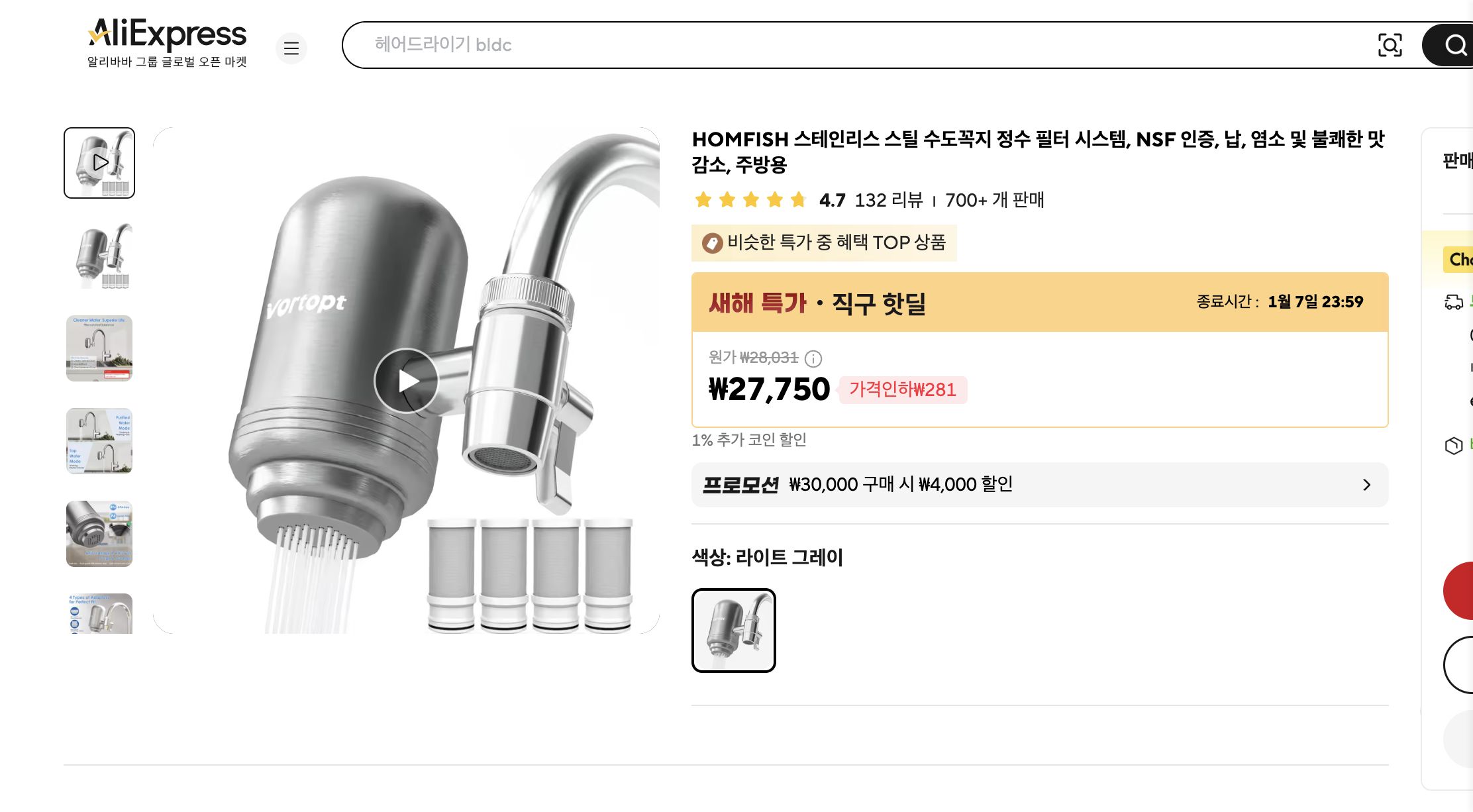Click the Choice badge in the sidebar
The height and width of the screenshot is (812, 1473).
(x=1459, y=260)
